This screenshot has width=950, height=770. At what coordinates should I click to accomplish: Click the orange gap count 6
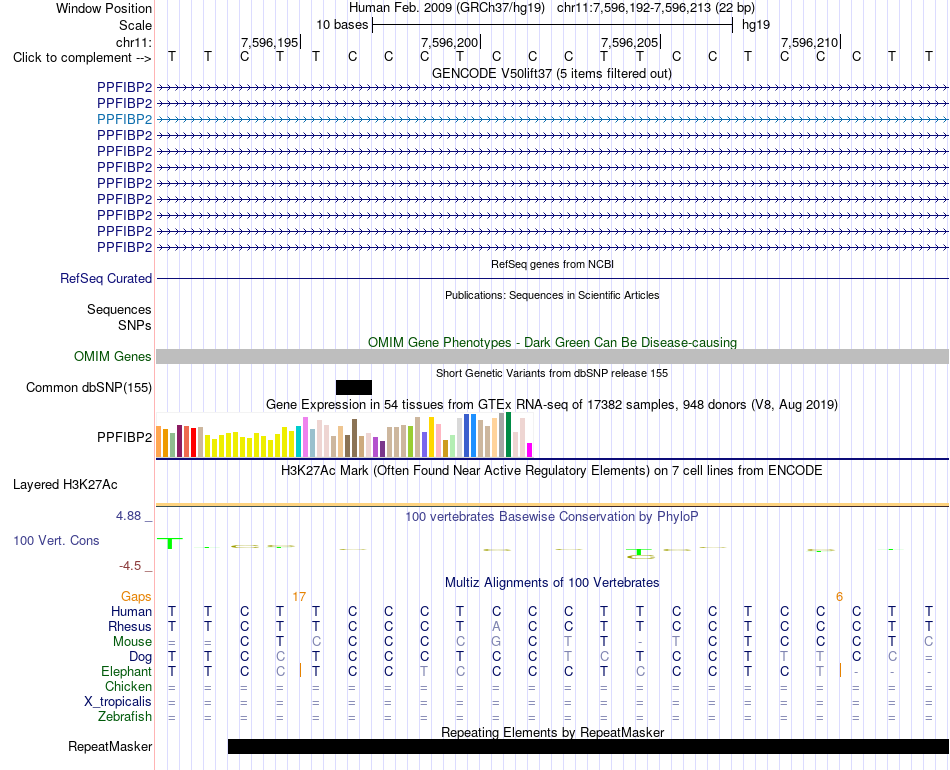coord(839,597)
